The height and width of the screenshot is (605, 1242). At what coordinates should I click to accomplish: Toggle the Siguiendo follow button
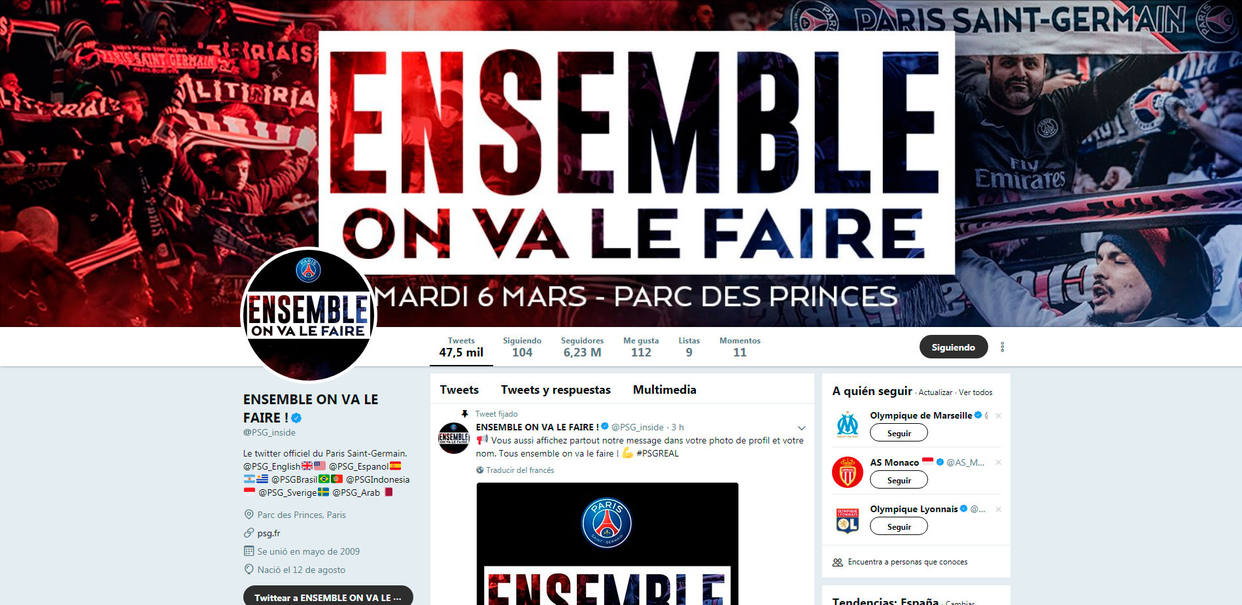[x=953, y=347]
